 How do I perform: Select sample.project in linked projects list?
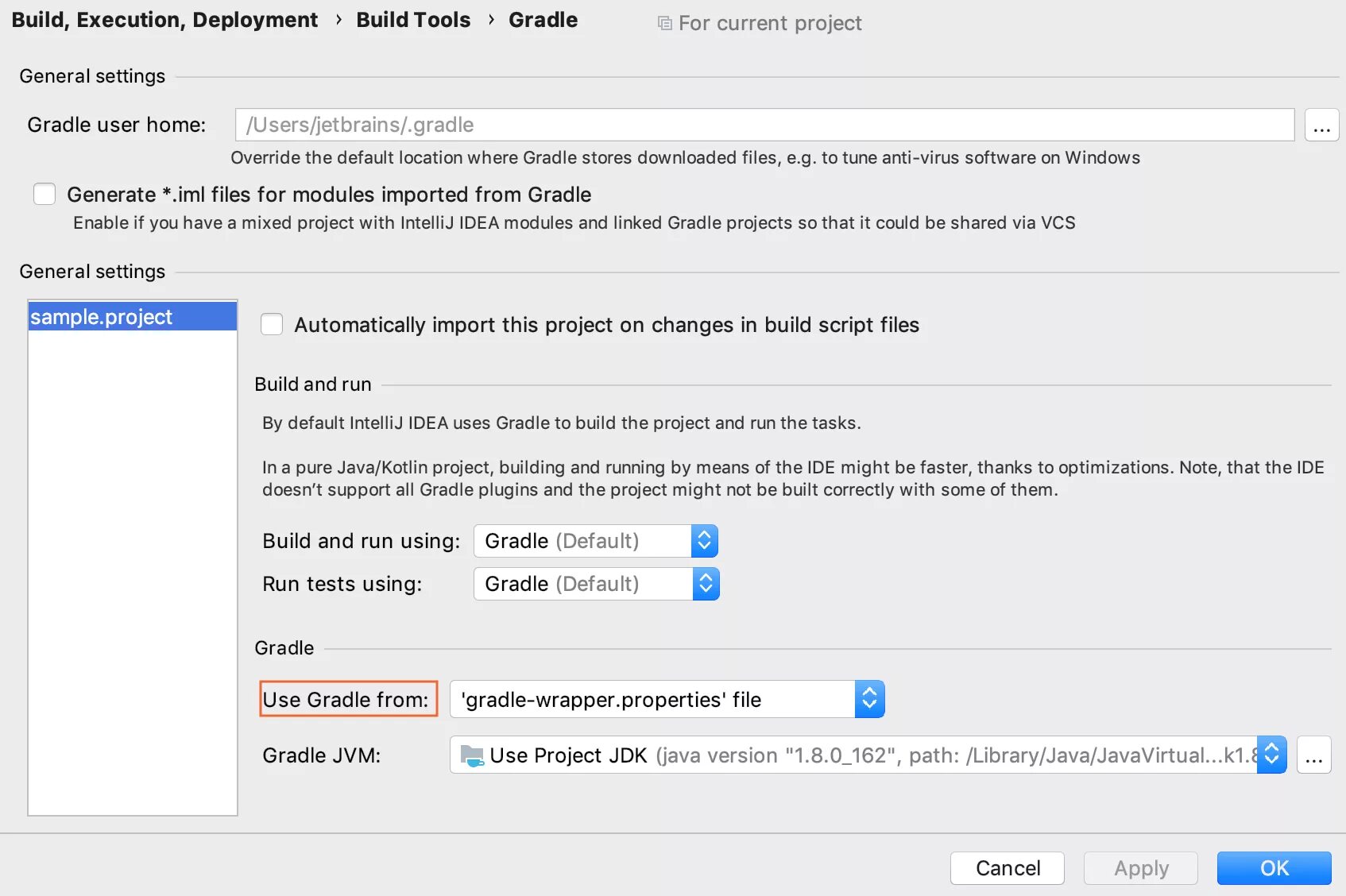click(133, 317)
